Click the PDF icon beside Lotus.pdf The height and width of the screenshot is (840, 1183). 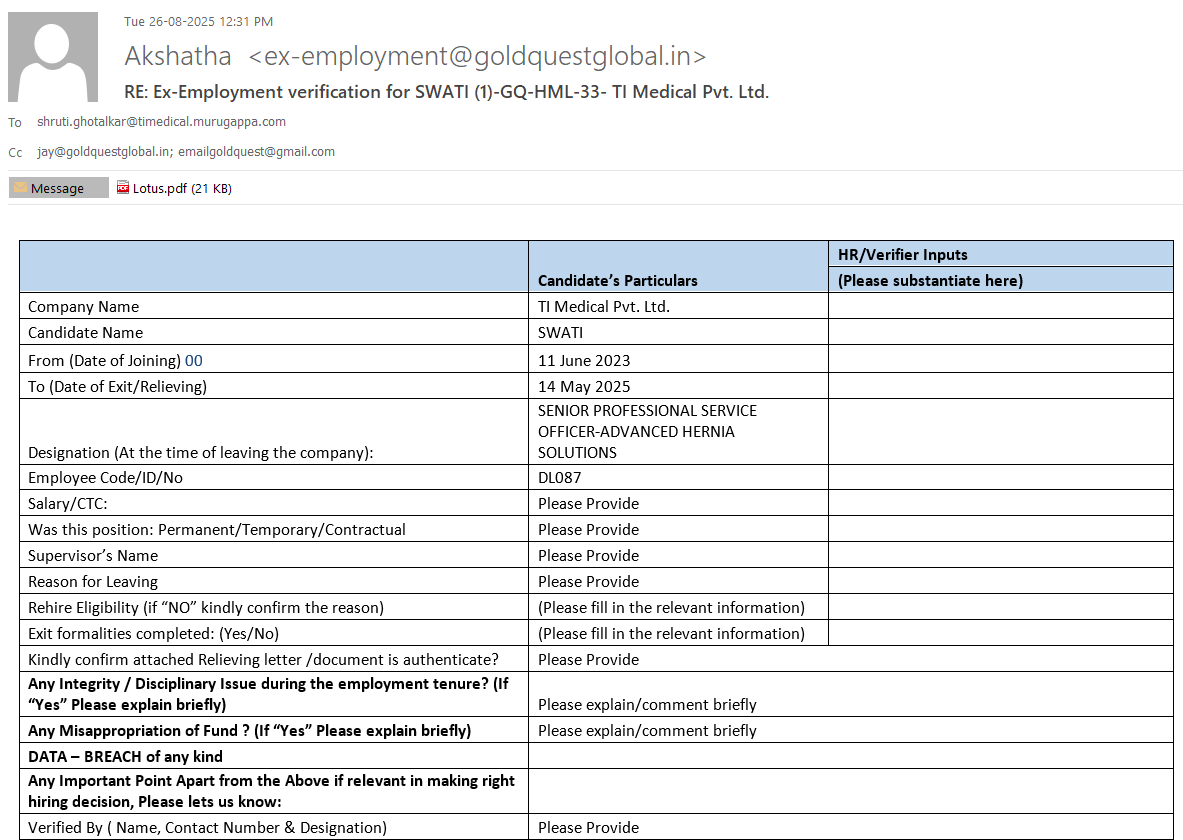(123, 187)
